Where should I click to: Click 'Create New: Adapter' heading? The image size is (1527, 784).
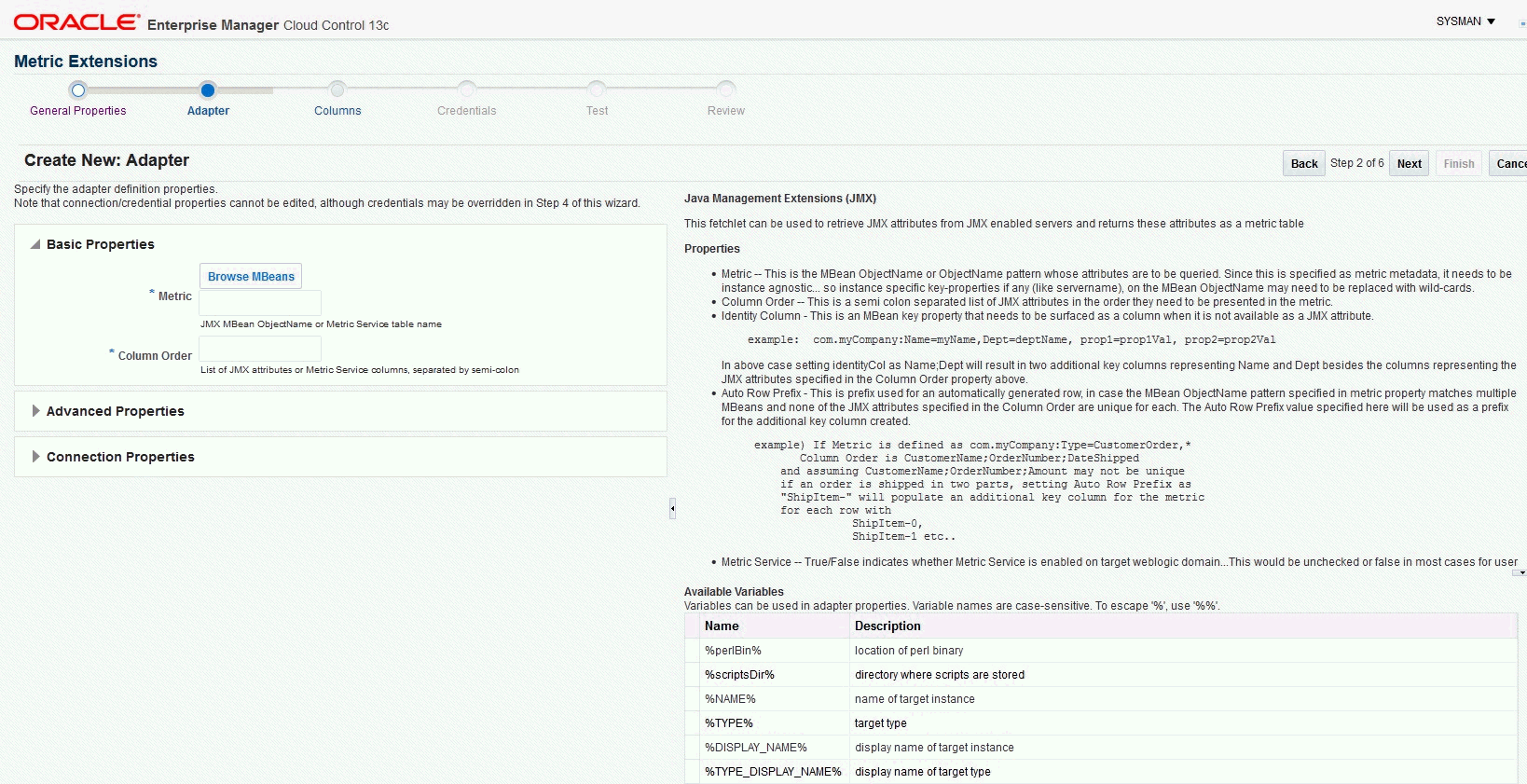[x=106, y=160]
